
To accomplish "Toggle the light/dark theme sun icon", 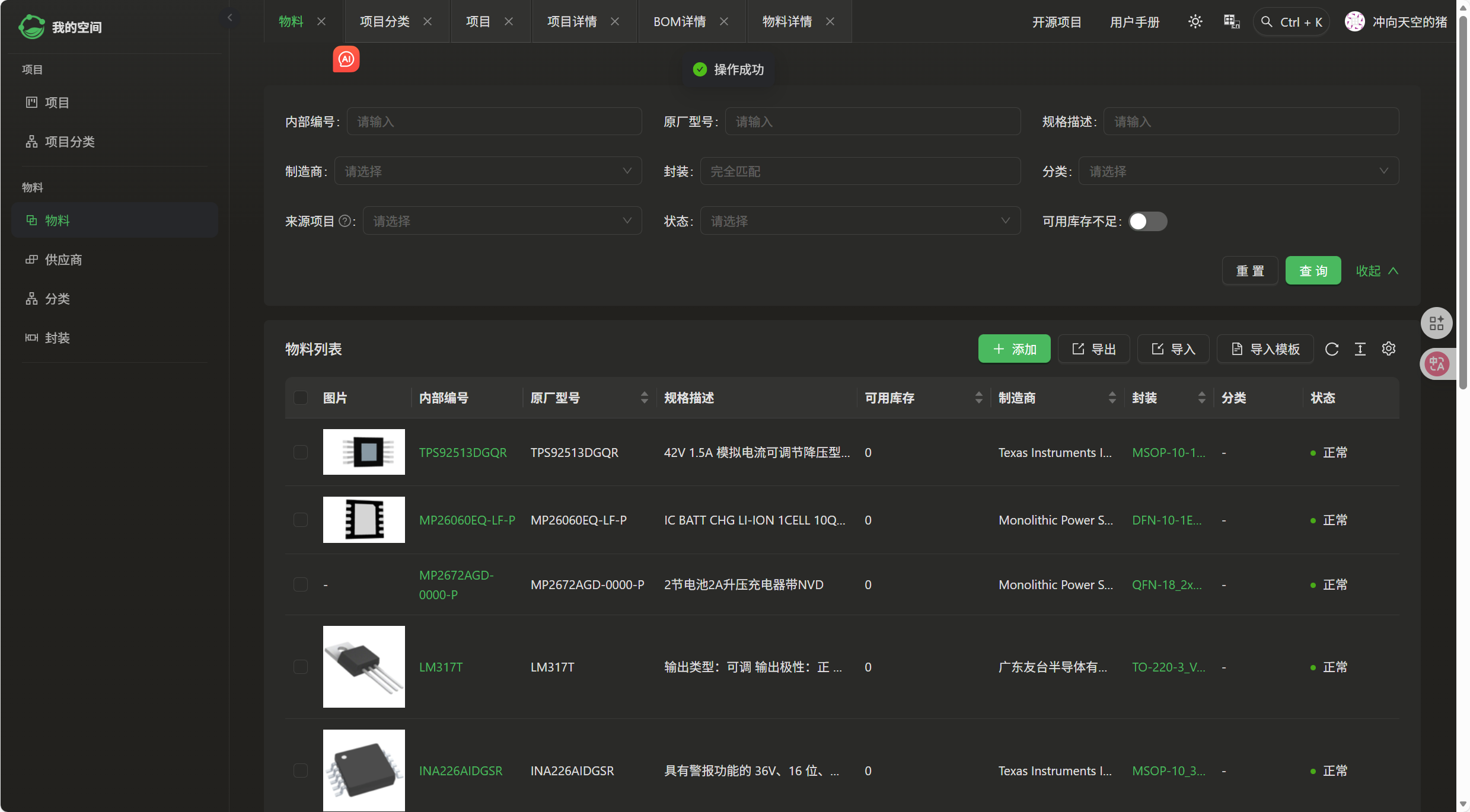I will 1195,22.
